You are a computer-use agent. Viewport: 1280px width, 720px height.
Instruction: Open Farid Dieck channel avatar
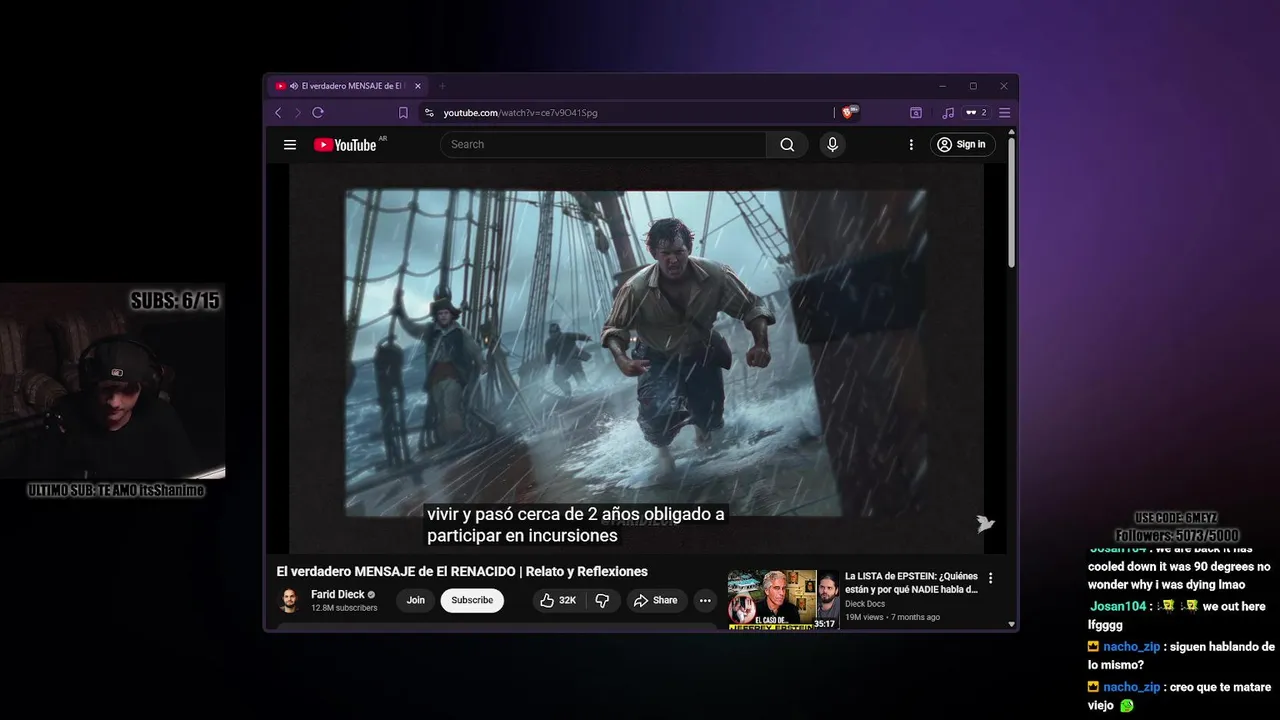(x=289, y=600)
